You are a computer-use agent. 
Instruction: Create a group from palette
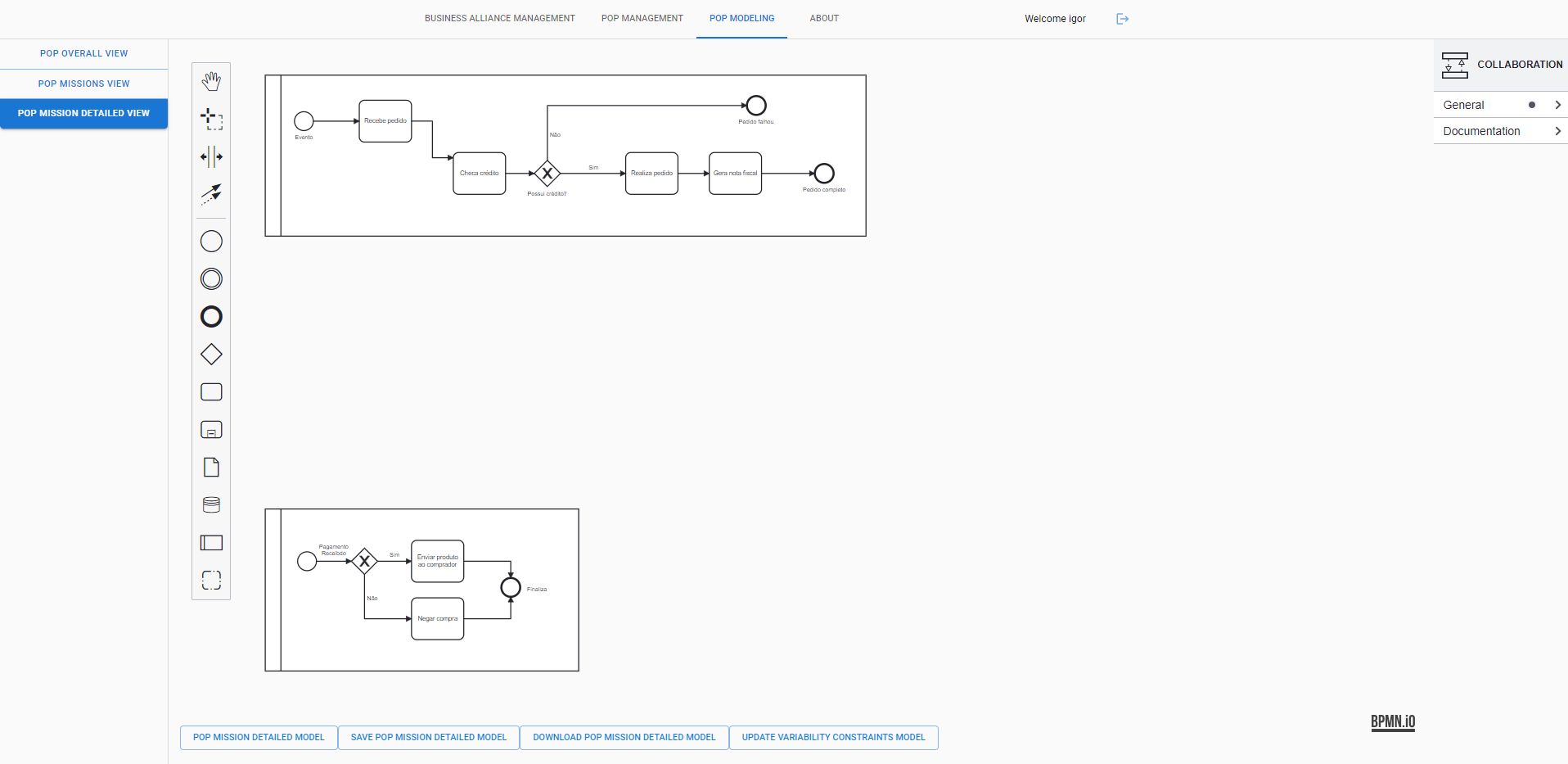click(x=211, y=581)
